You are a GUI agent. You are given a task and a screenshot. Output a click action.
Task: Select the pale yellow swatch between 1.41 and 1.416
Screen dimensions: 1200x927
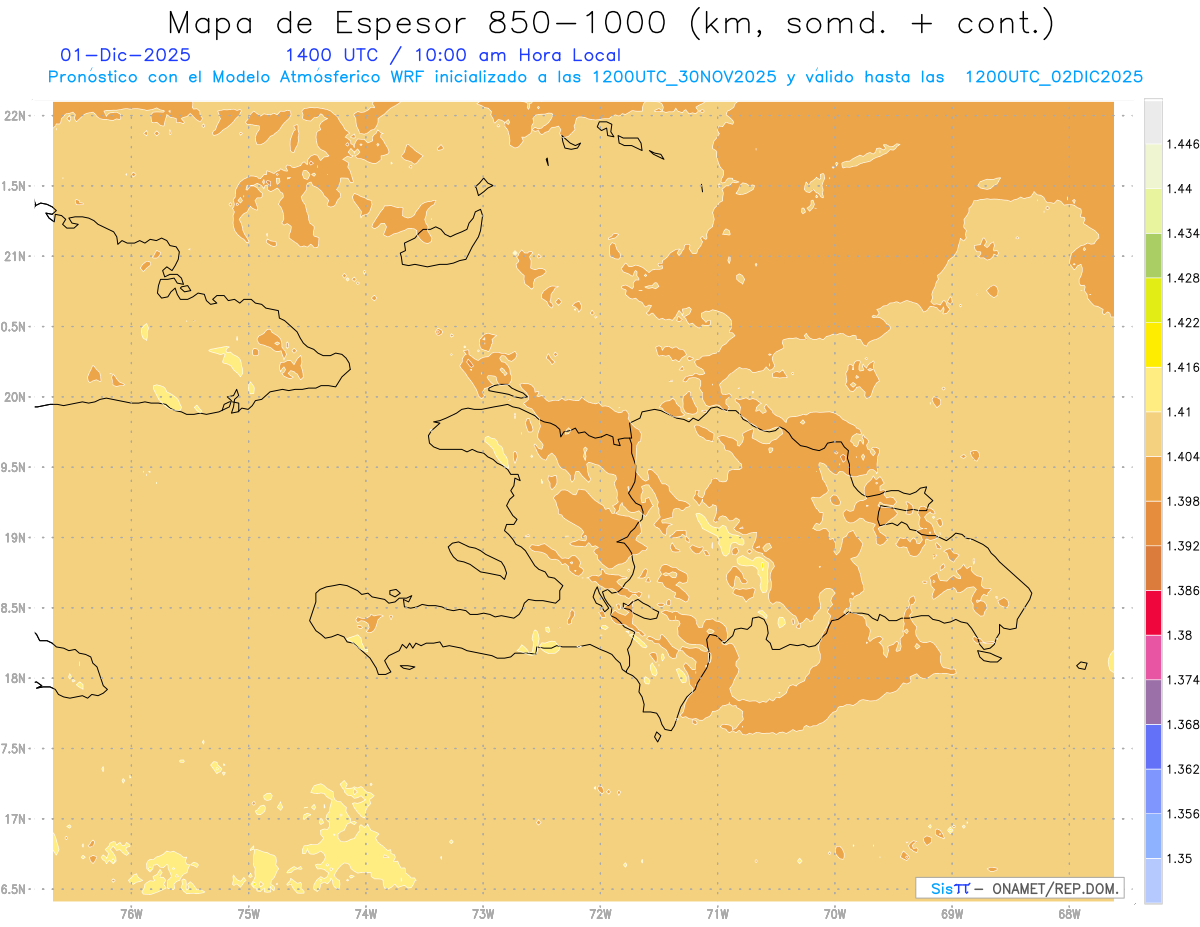coord(1153,389)
